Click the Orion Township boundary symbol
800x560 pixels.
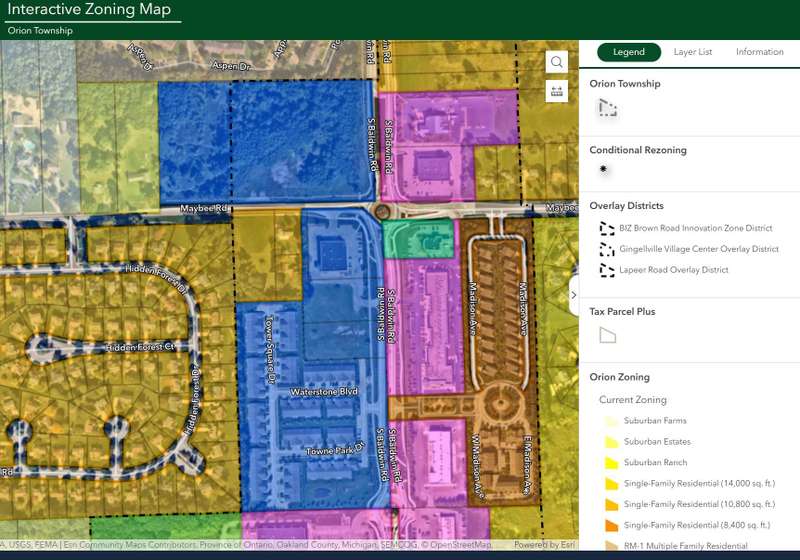click(606, 109)
